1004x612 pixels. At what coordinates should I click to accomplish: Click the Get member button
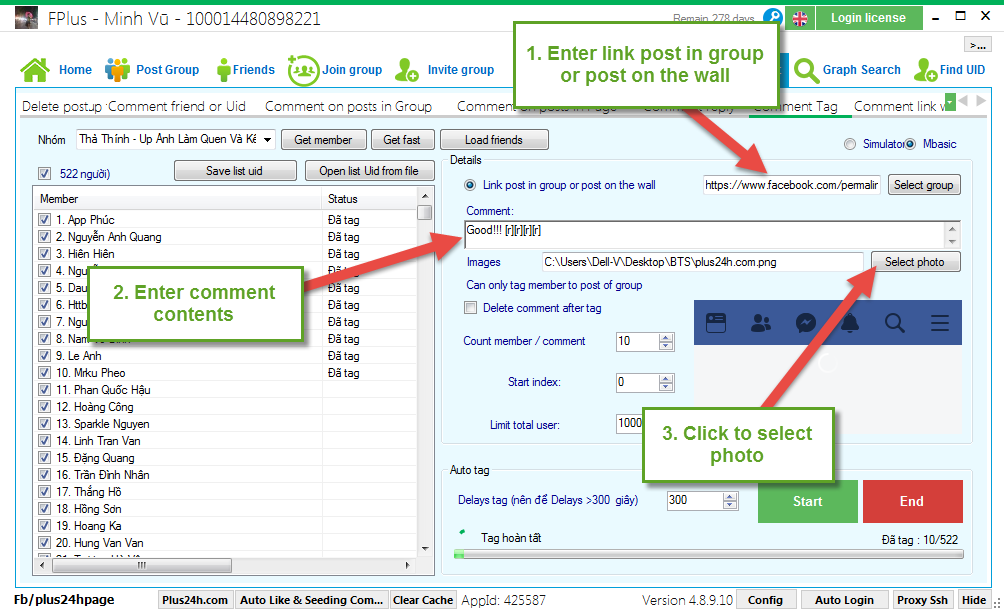323,140
